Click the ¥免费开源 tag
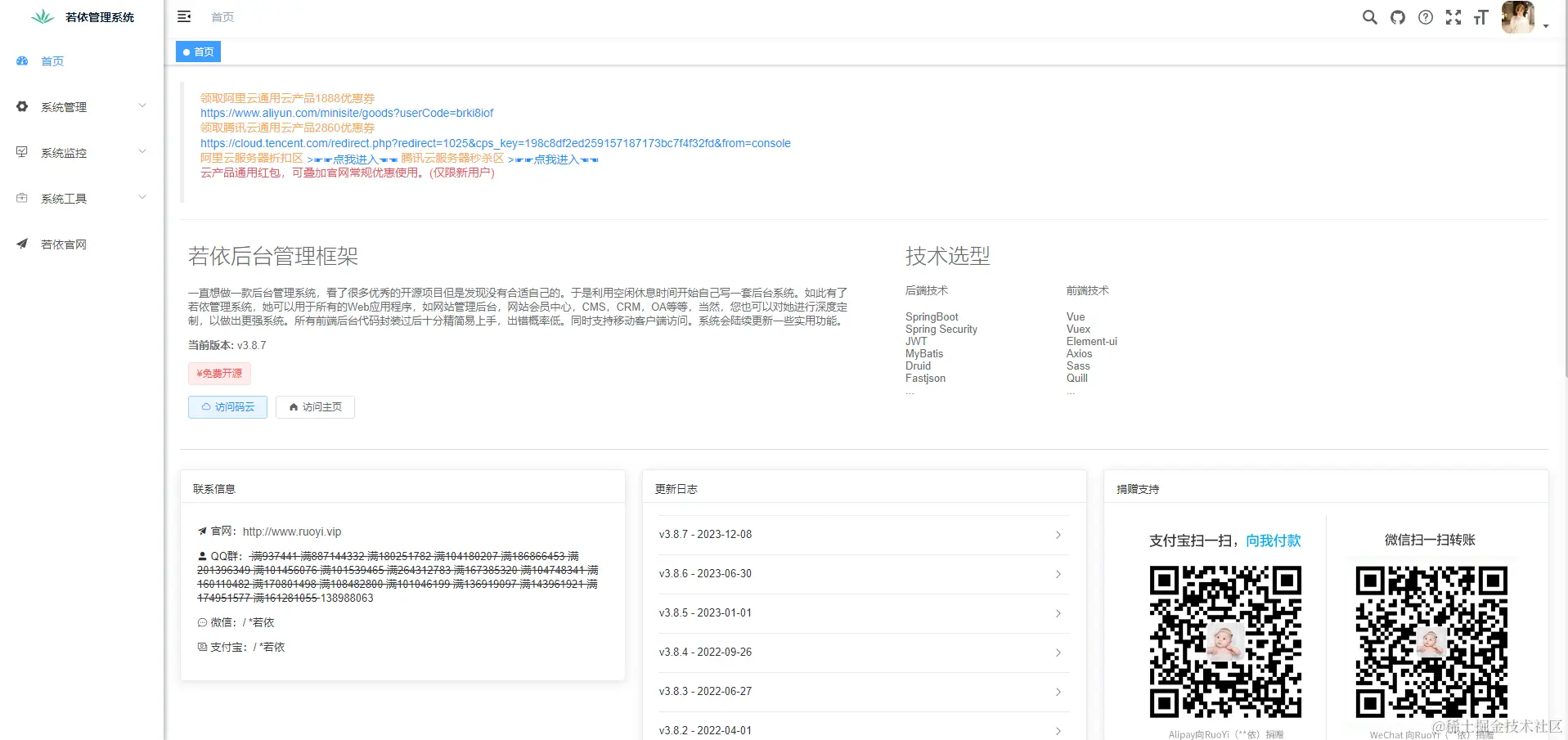The width and height of the screenshot is (1568, 740). tap(219, 373)
